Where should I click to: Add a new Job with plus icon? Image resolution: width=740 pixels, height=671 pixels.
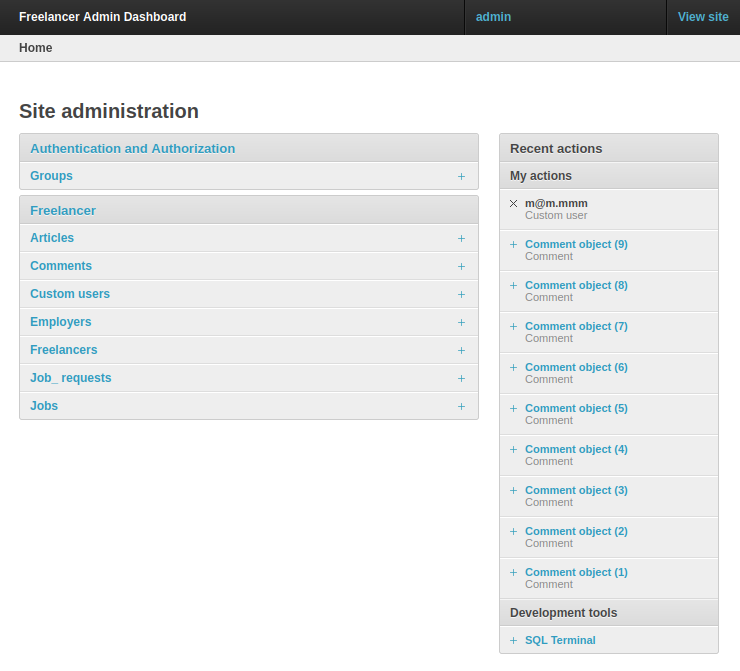pyautogui.click(x=461, y=406)
